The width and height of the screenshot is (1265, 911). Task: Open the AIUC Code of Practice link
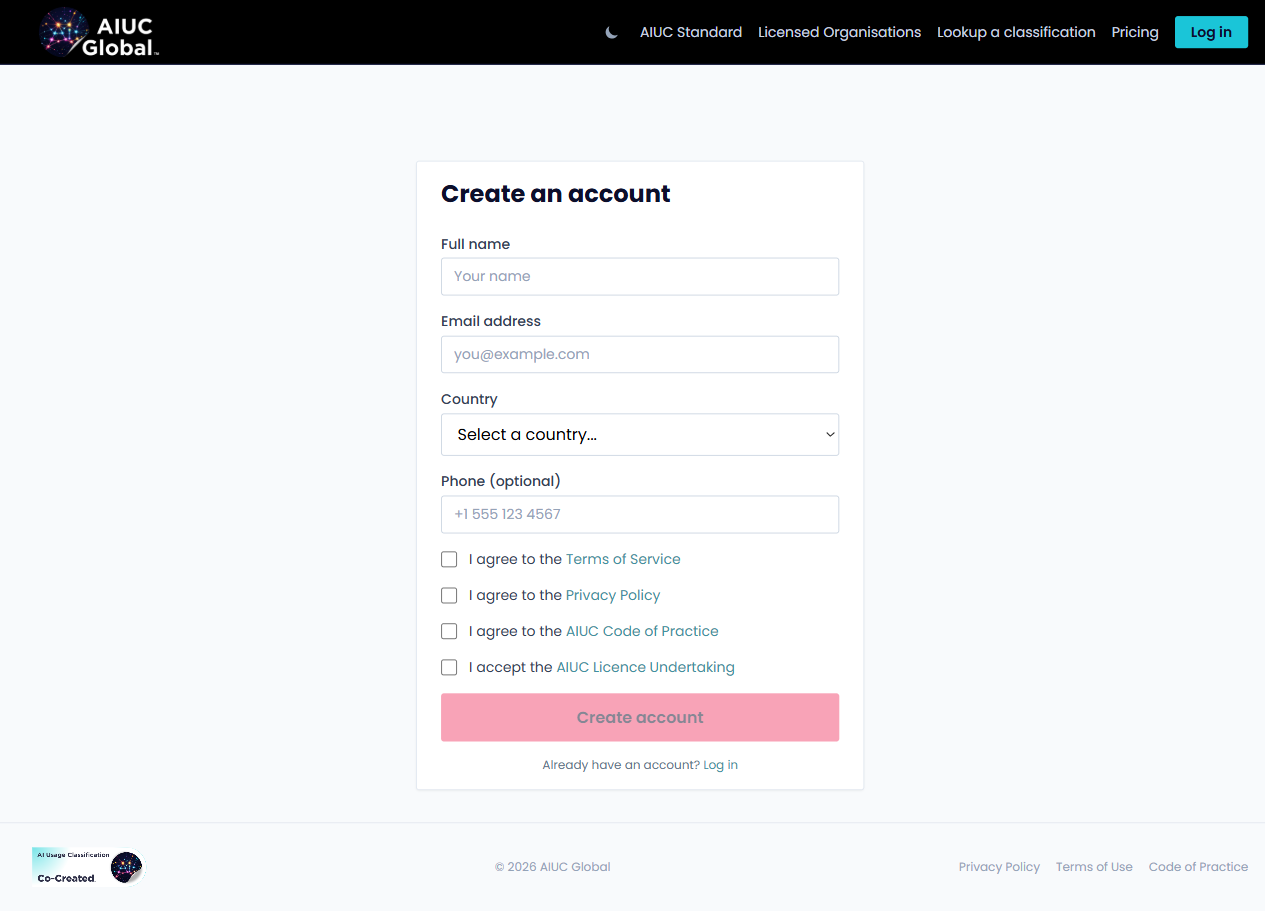[x=642, y=631]
